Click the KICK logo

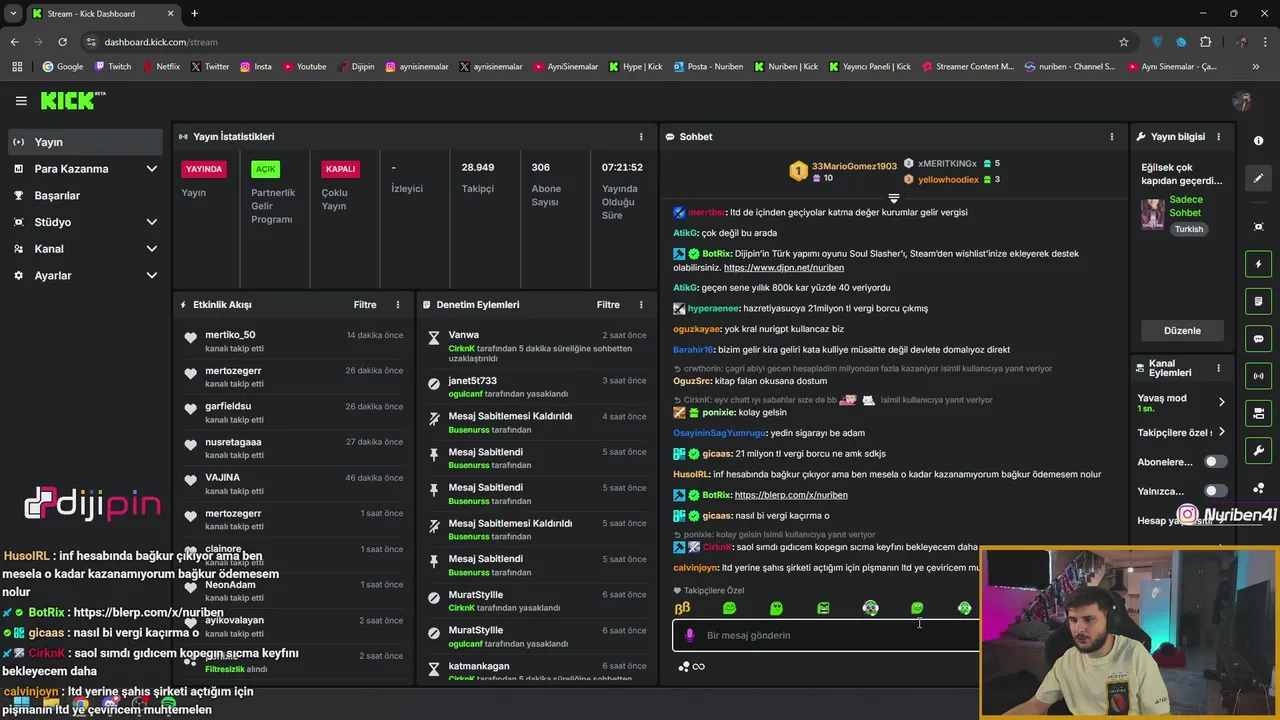[72, 100]
